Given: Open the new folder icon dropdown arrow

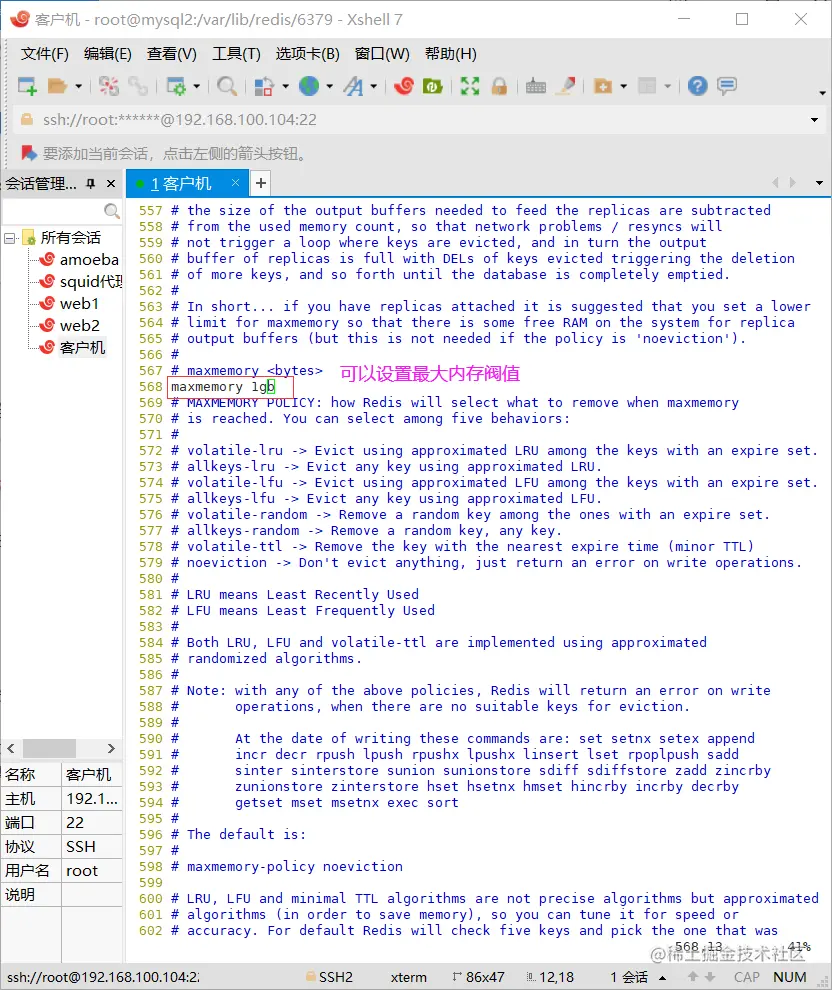Looking at the screenshot, I should 624,86.
